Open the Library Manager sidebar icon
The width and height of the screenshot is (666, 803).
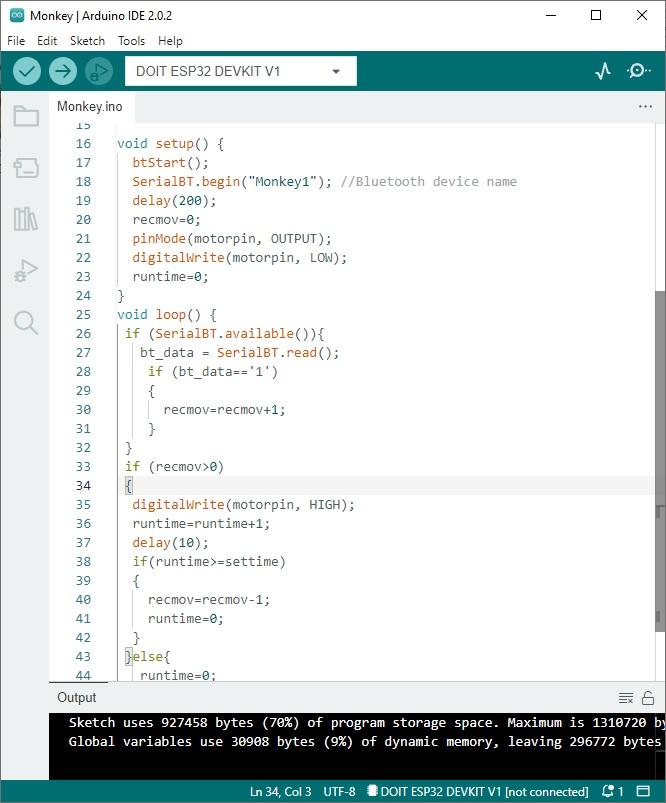pyautogui.click(x=26, y=219)
